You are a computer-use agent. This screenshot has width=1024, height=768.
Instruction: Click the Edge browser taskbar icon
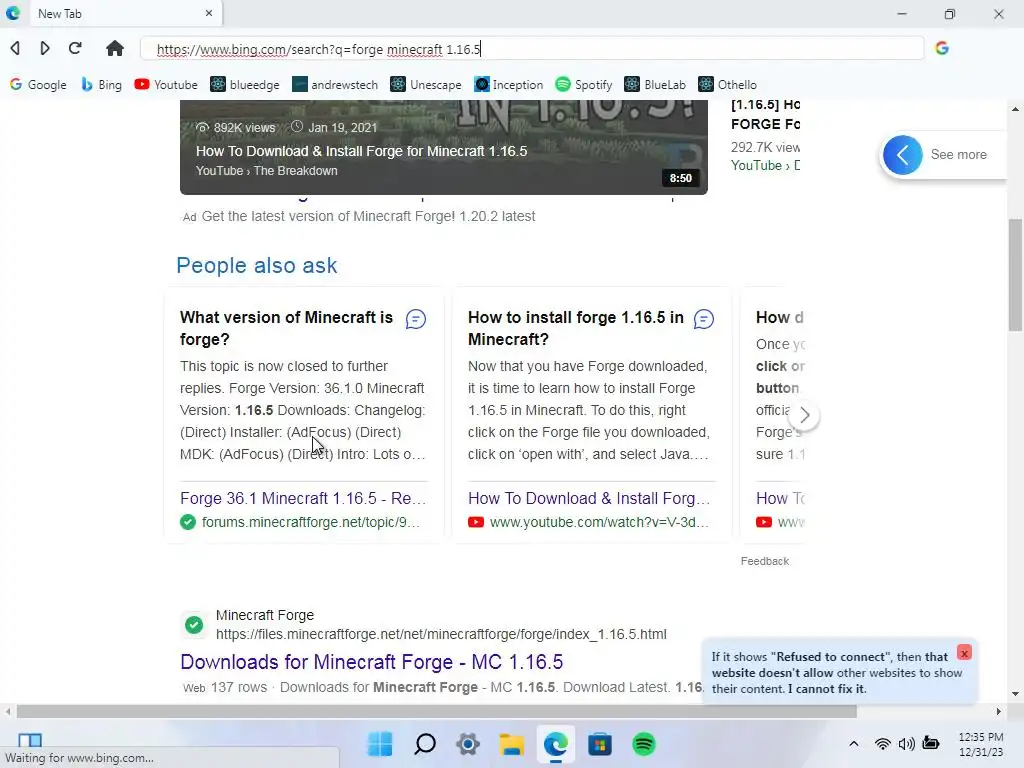[556, 744]
